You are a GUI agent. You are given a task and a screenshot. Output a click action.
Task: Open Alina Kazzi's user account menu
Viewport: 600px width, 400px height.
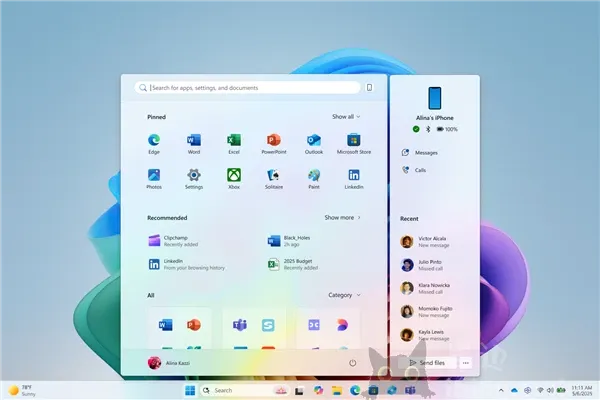(169, 363)
